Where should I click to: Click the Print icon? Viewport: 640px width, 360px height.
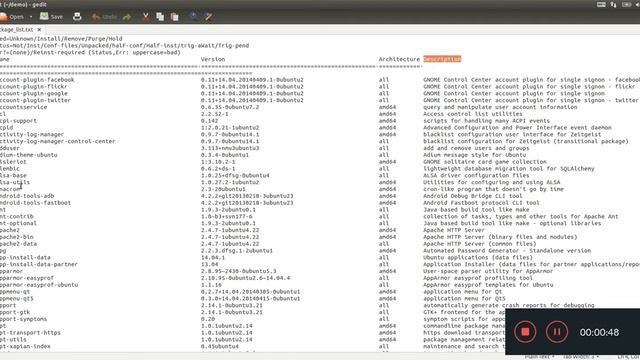[x=77, y=17]
